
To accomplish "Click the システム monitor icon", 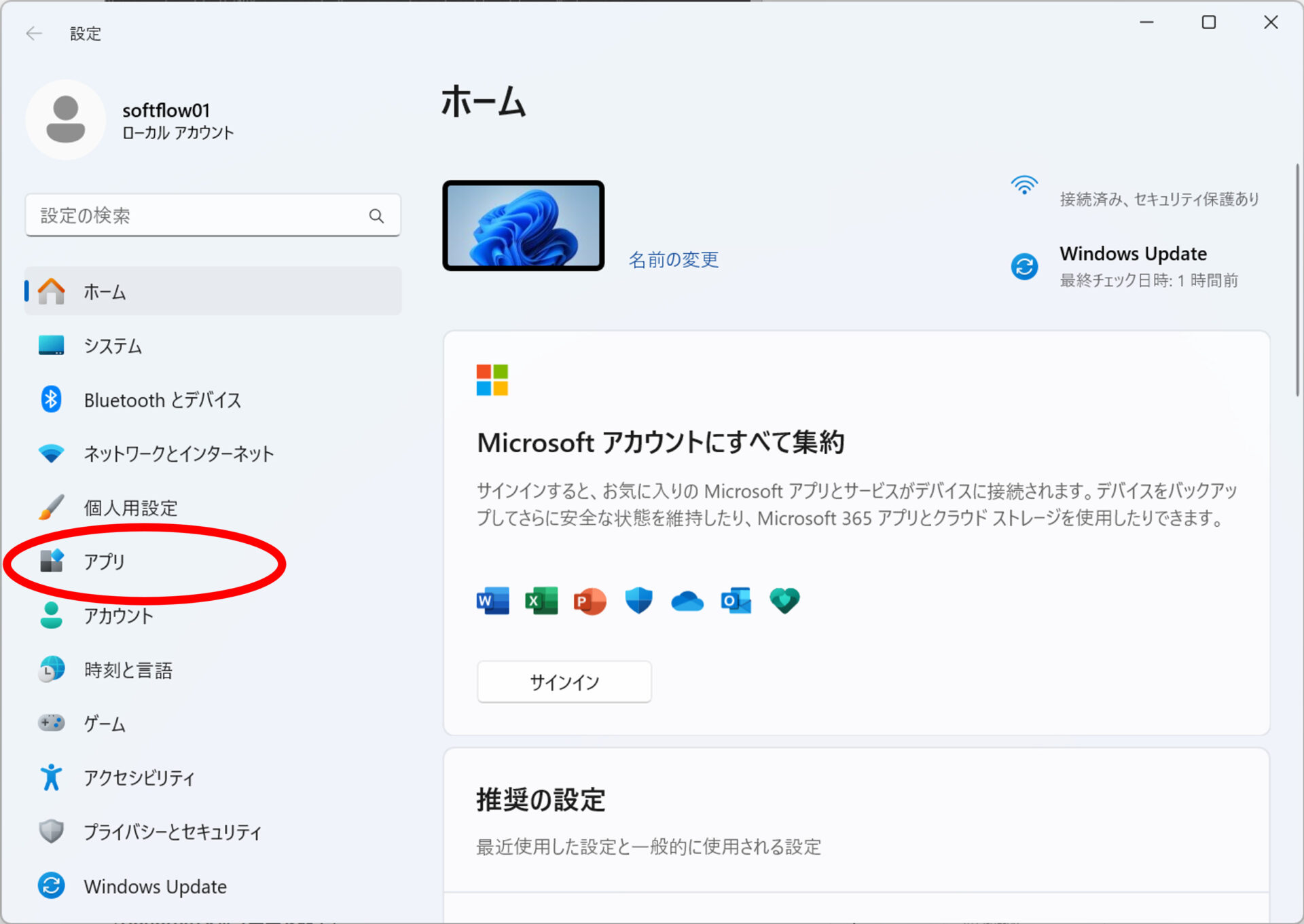I will tap(52, 345).
